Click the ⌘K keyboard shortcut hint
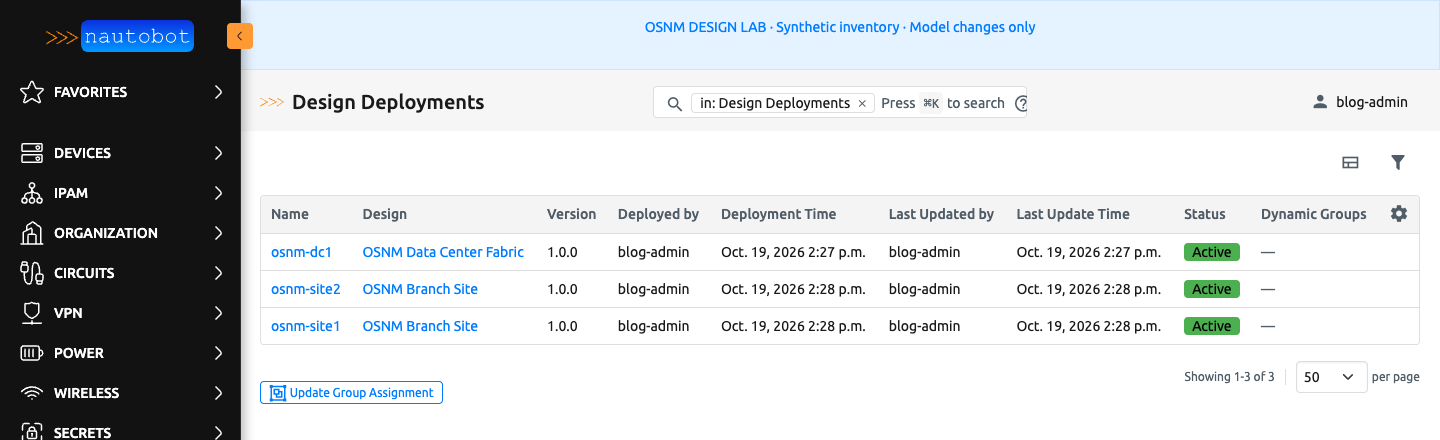The image size is (1440, 440). click(931, 103)
